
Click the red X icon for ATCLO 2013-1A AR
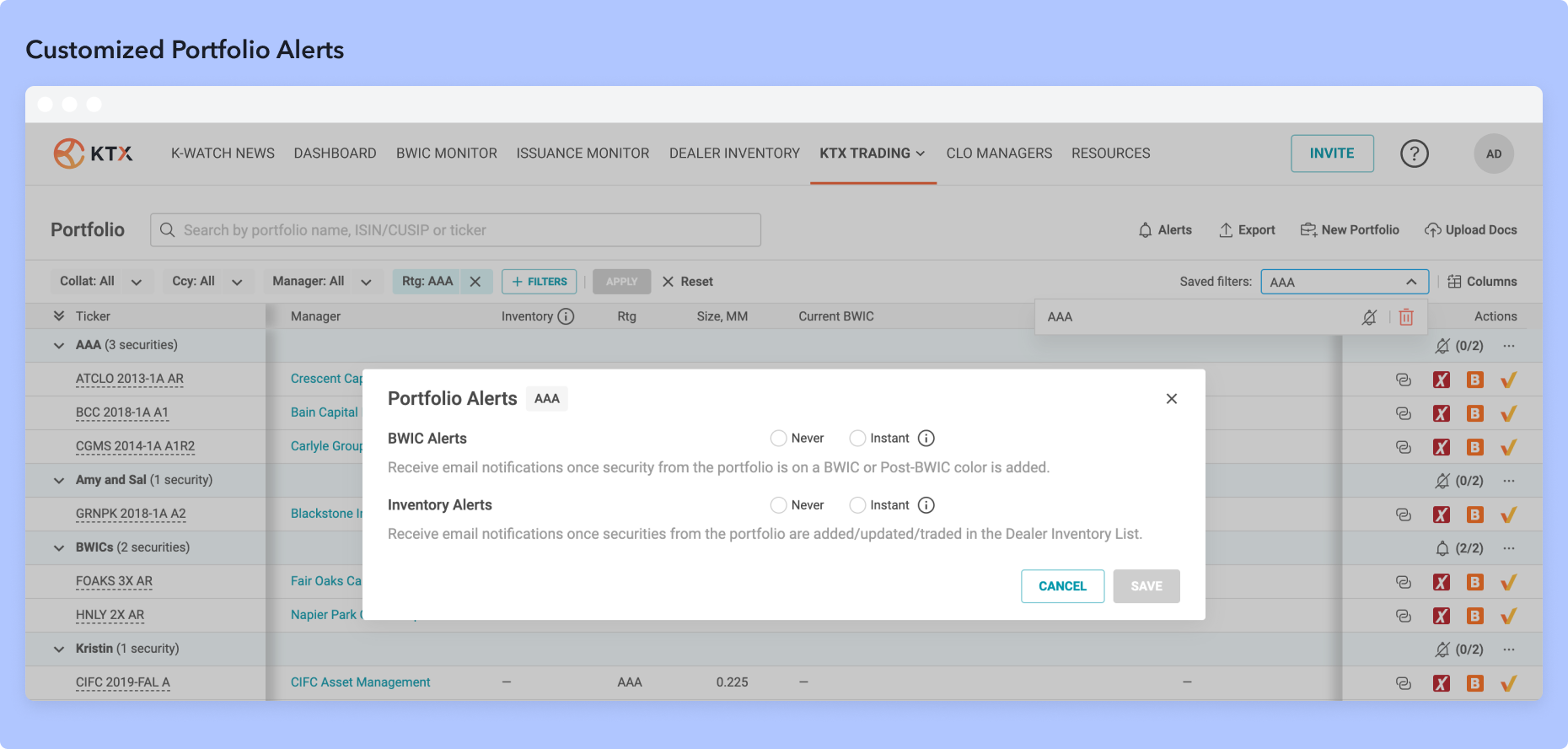pyautogui.click(x=1441, y=380)
